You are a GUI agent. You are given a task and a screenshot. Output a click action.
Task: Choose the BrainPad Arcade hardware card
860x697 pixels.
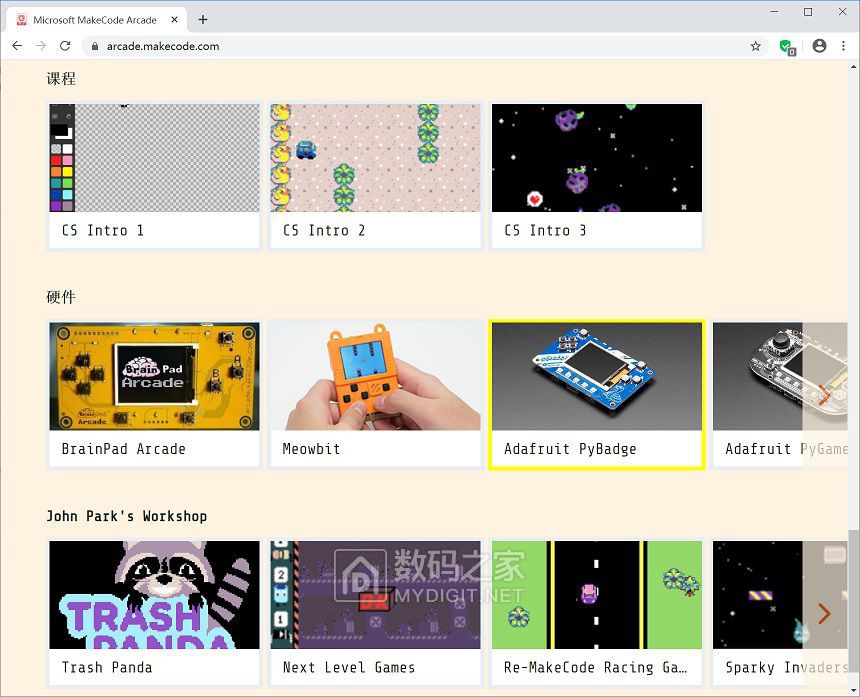pos(154,394)
